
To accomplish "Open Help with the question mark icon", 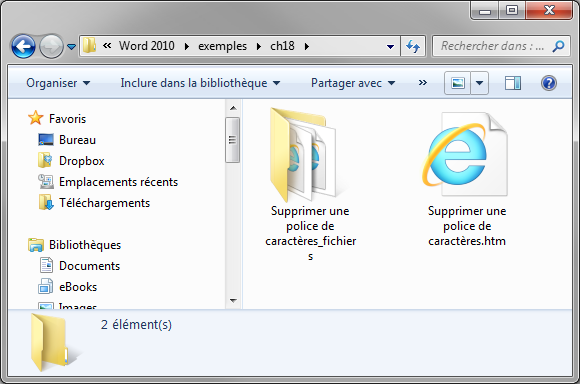I will point(549,83).
